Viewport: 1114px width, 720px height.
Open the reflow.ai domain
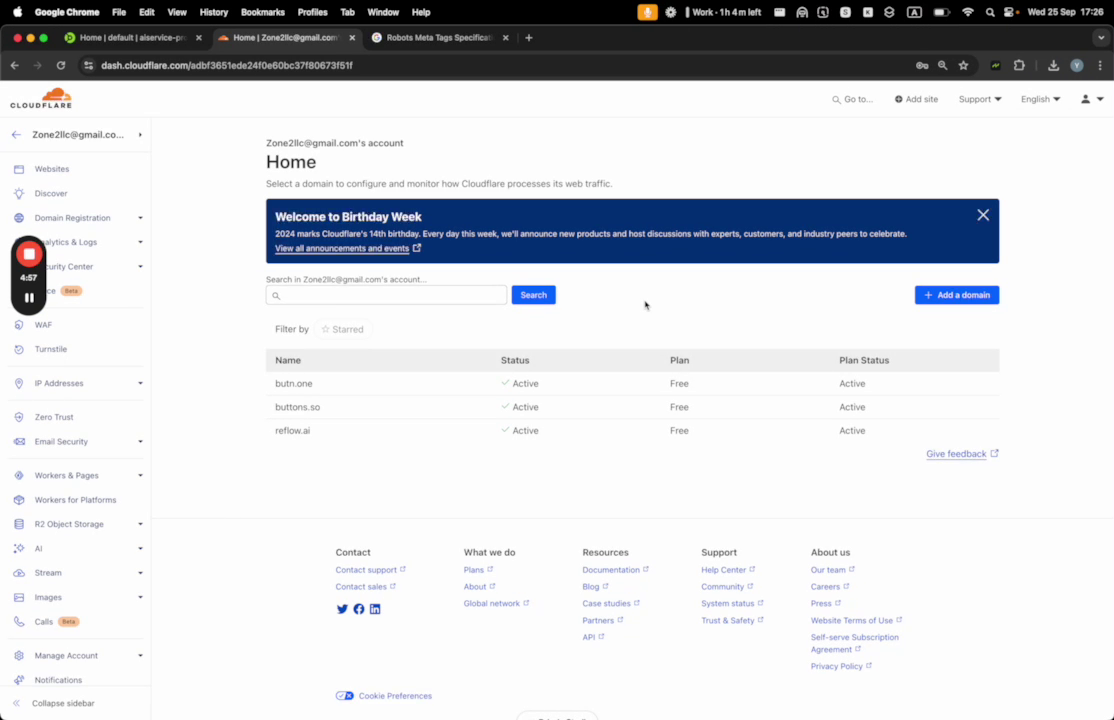tap(293, 431)
